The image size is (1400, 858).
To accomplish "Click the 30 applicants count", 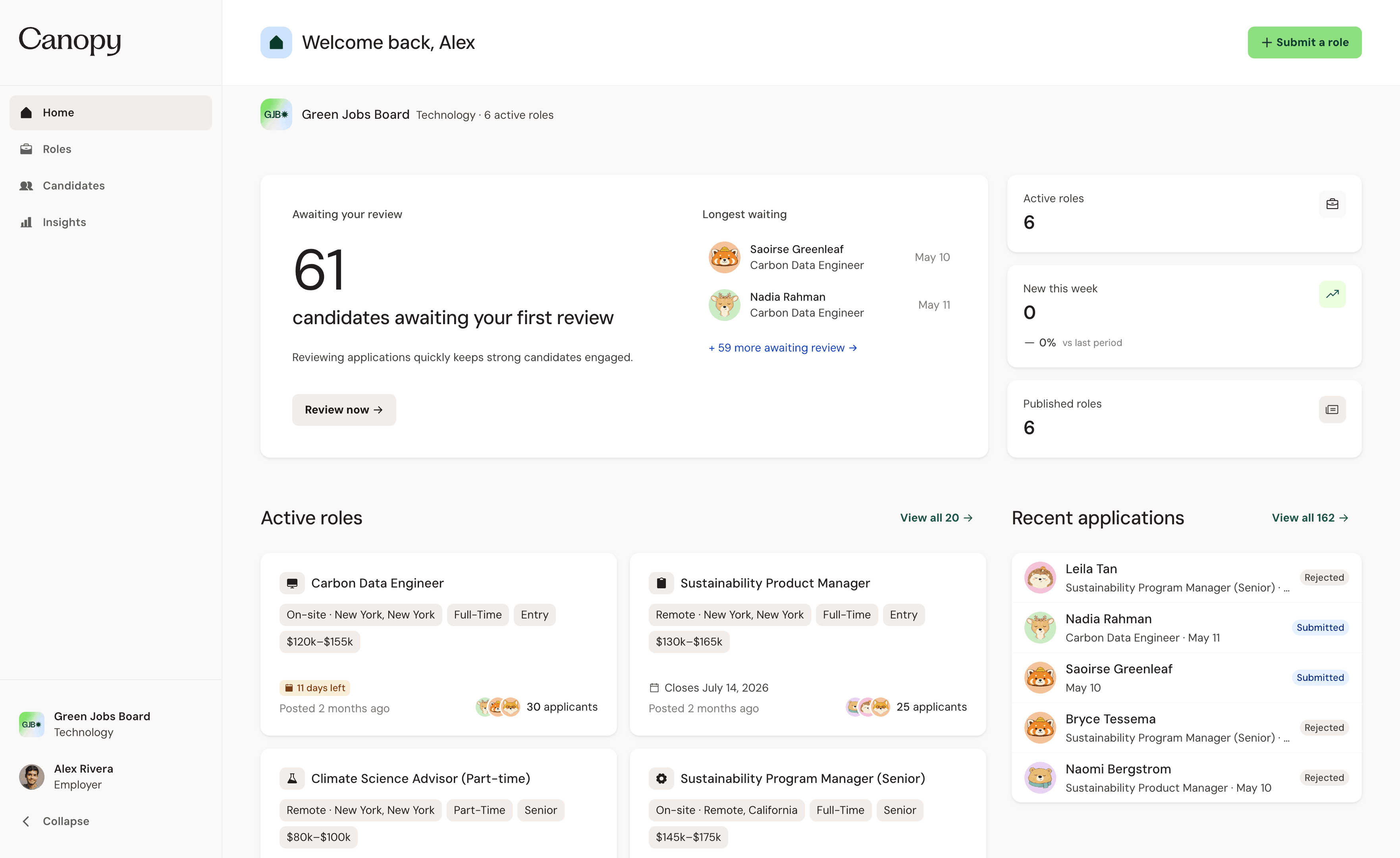I will (562, 707).
